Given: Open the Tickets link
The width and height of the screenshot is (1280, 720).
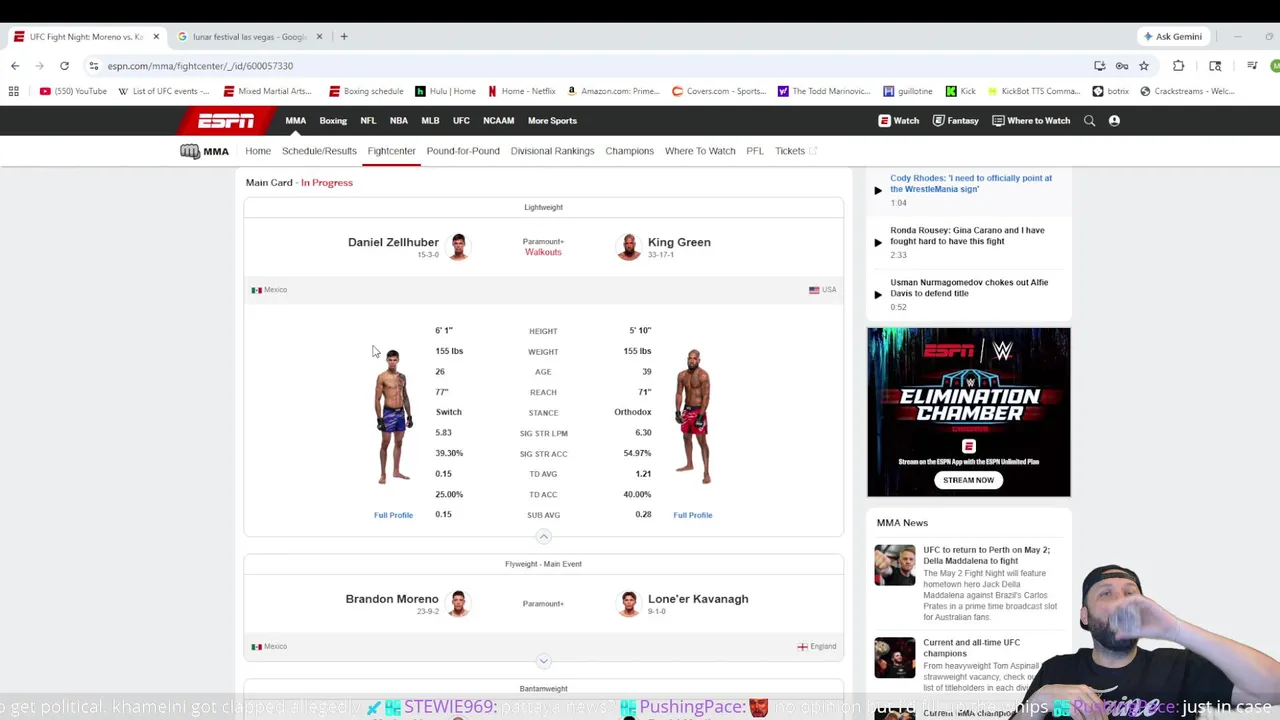Looking at the screenshot, I should [x=795, y=151].
